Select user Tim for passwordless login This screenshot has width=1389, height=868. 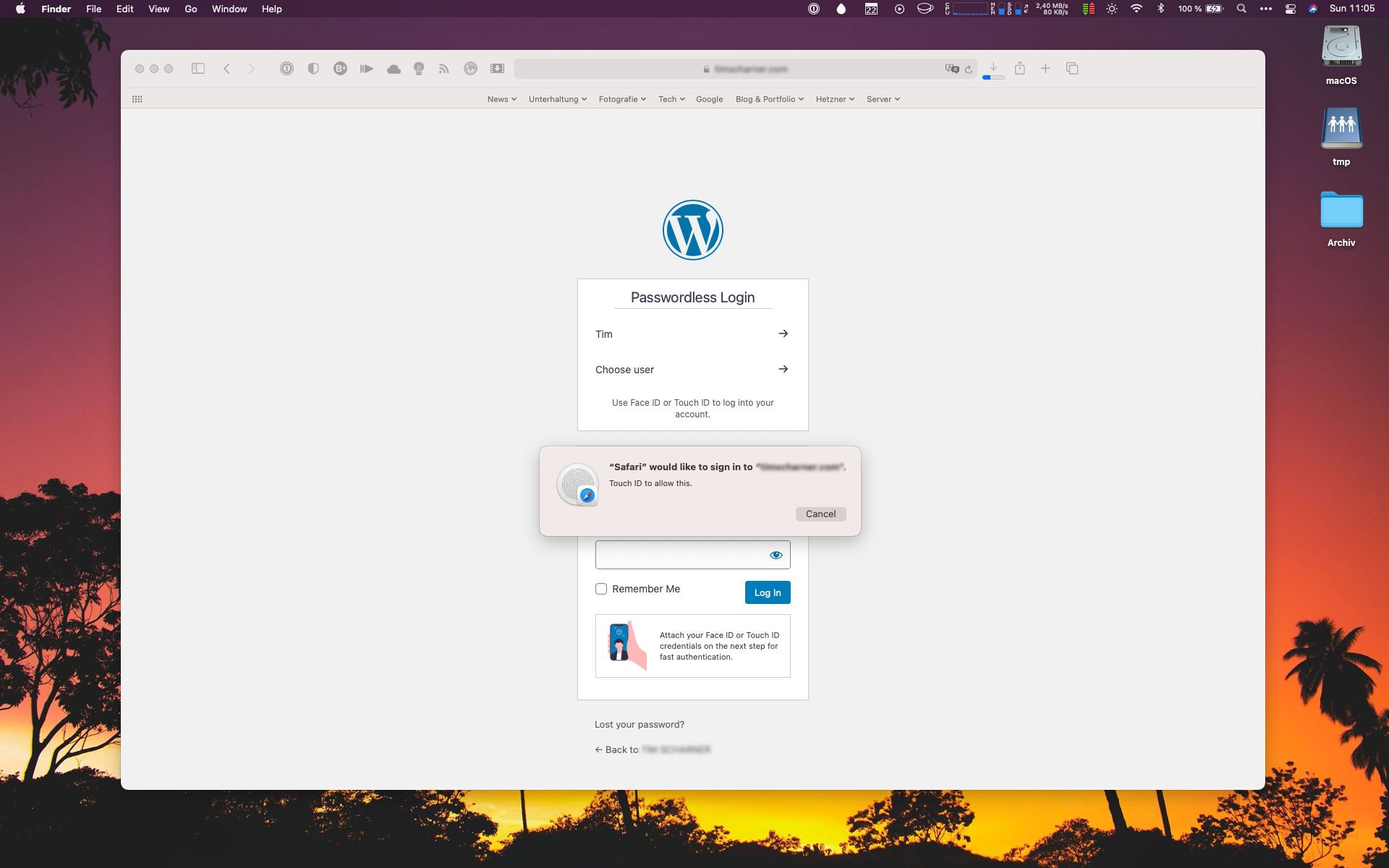(692, 334)
